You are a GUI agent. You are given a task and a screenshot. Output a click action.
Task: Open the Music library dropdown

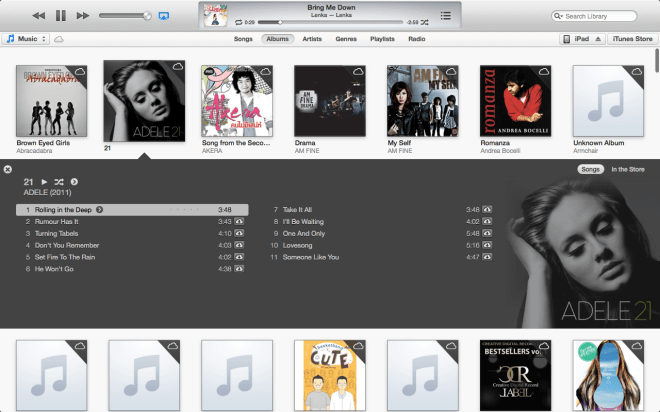26,39
